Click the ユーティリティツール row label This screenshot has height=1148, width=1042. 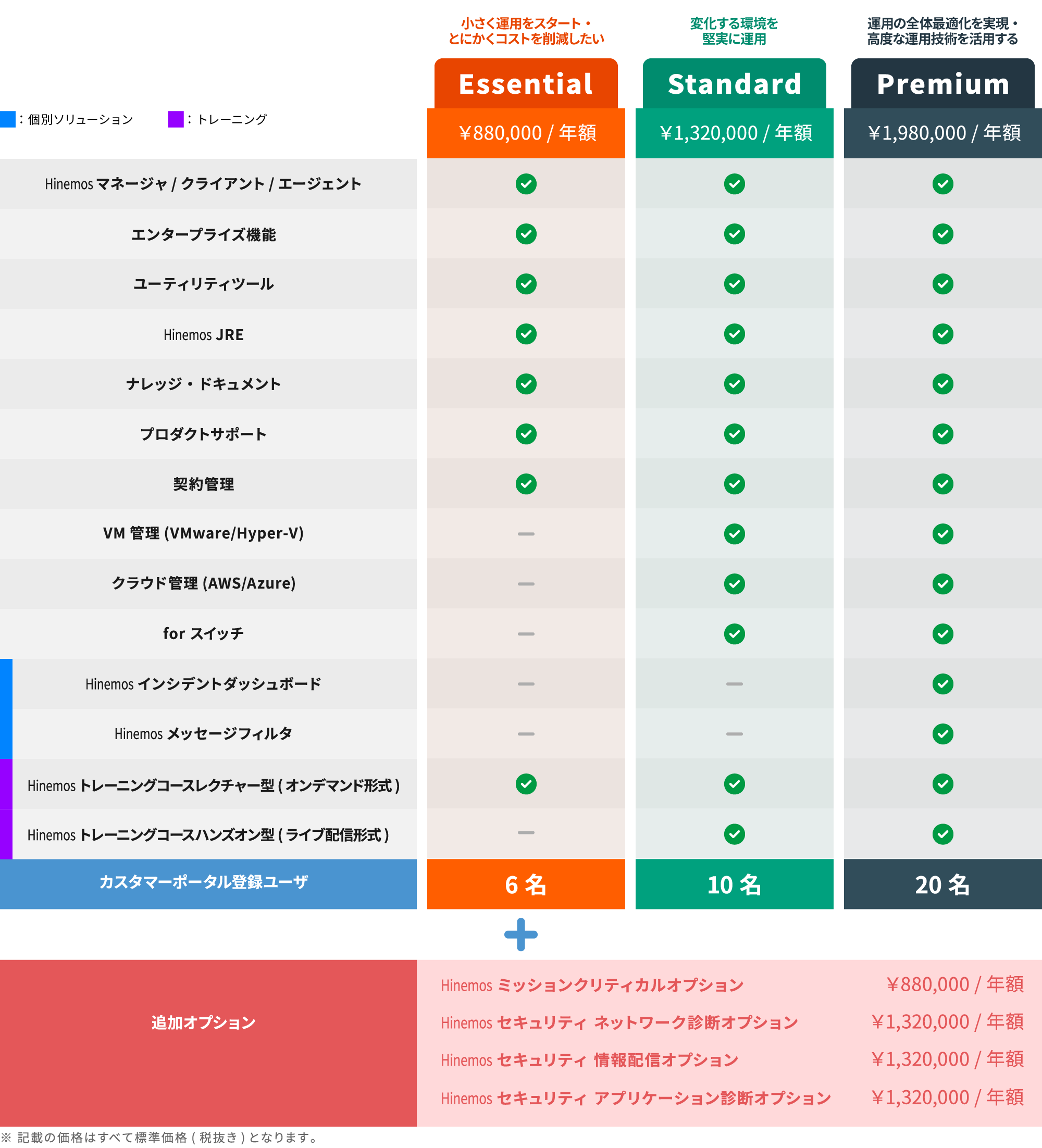pyautogui.click(x=203, y=284)
